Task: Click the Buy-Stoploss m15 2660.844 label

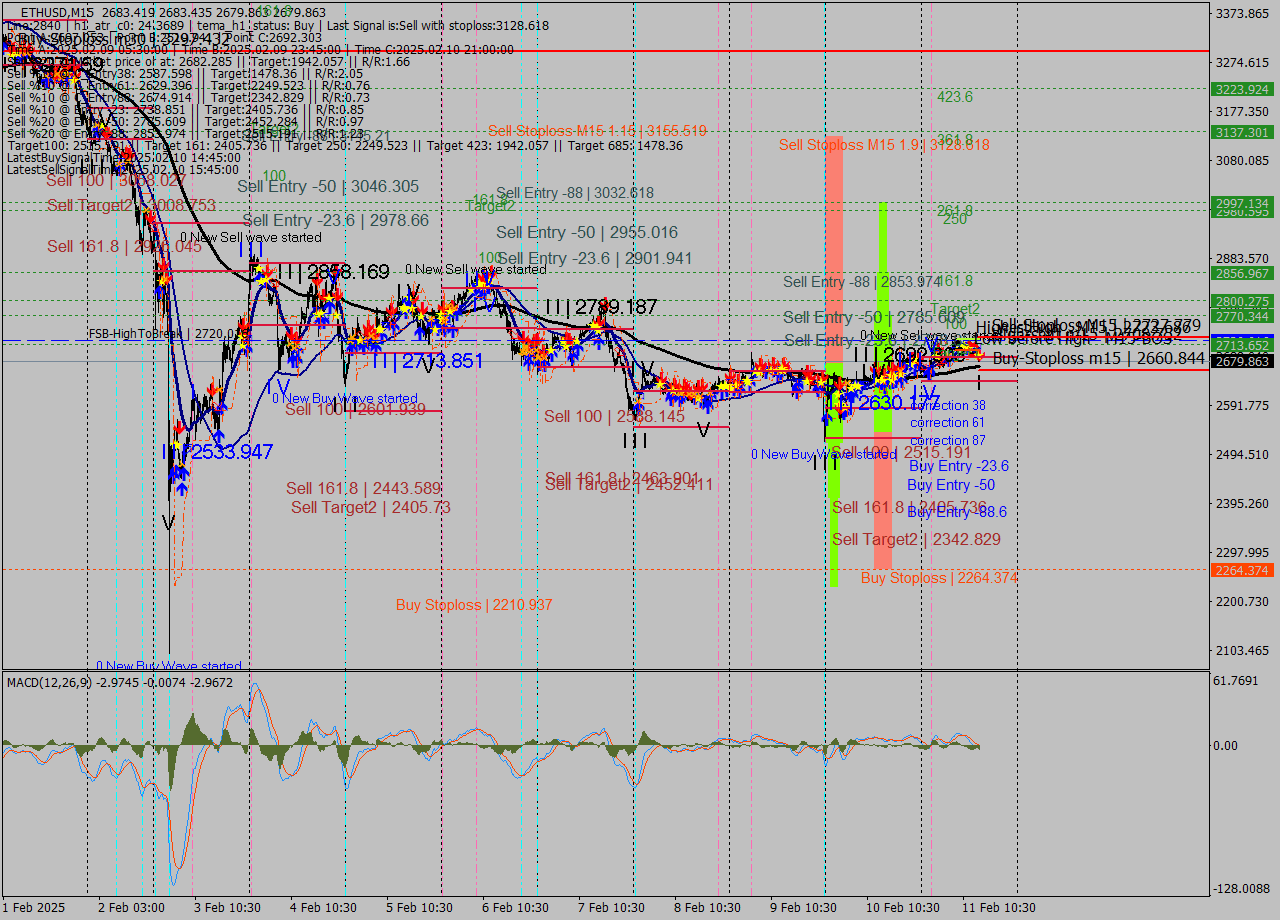Action: (1098, 358)
